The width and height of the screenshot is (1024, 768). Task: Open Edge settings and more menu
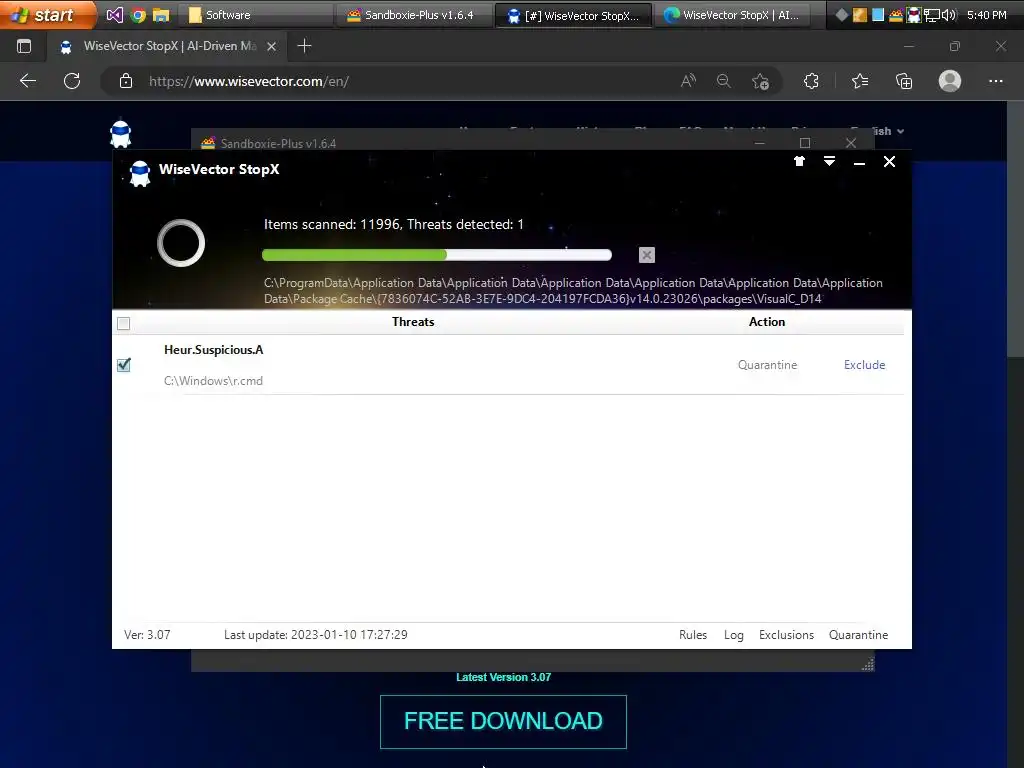pyautogui.click(x=995, y=81)
